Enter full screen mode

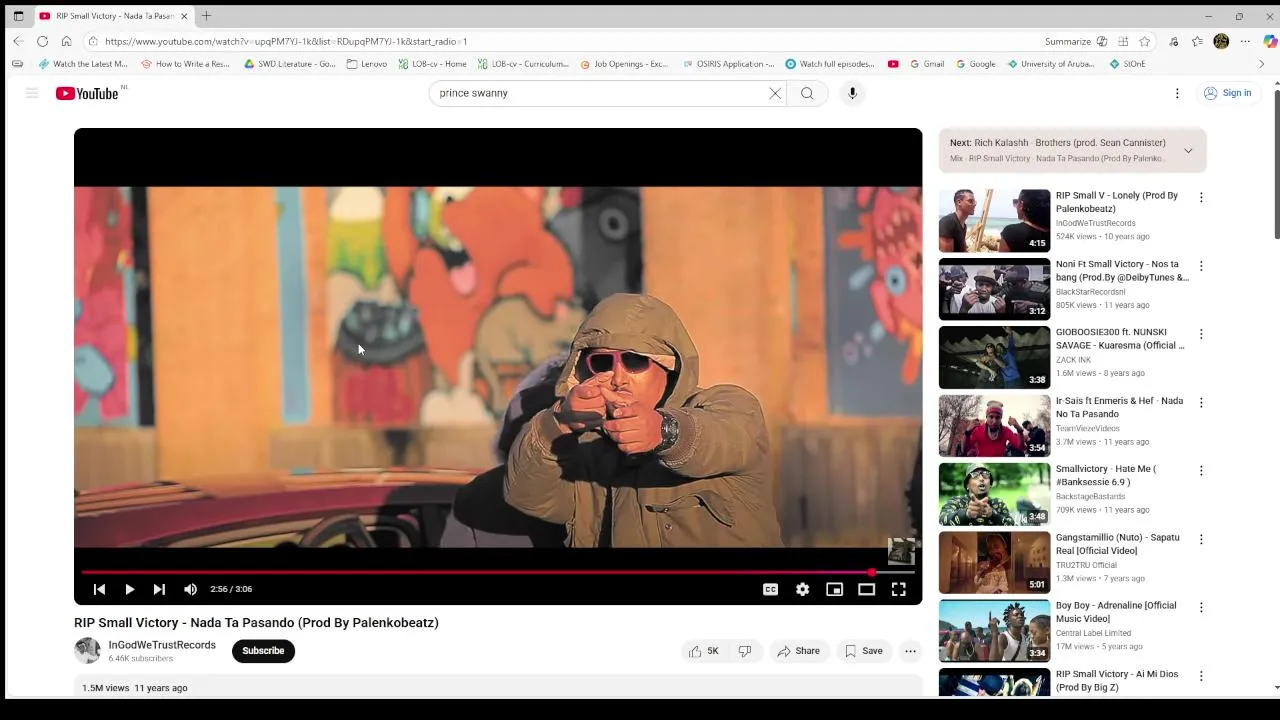tap(898, 589)
